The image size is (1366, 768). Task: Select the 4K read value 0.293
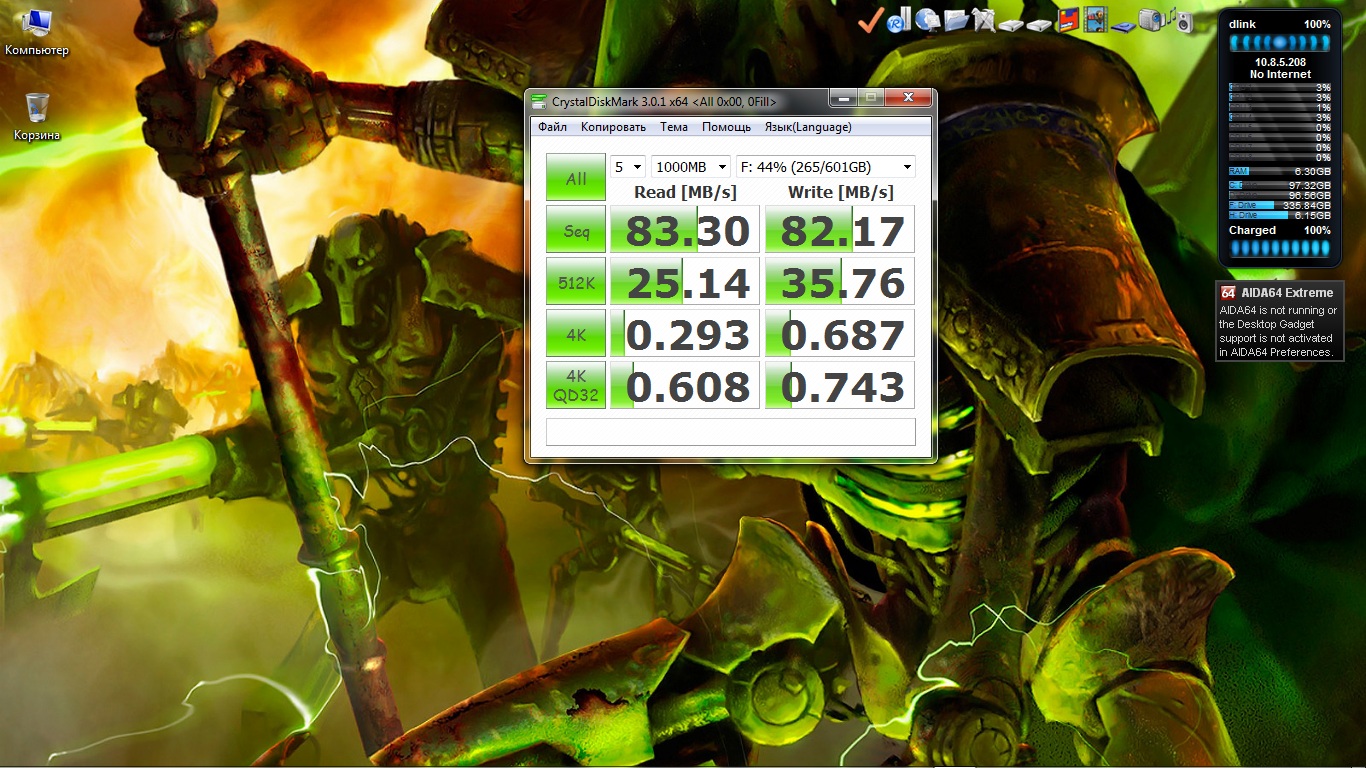(x=685, y=333)
